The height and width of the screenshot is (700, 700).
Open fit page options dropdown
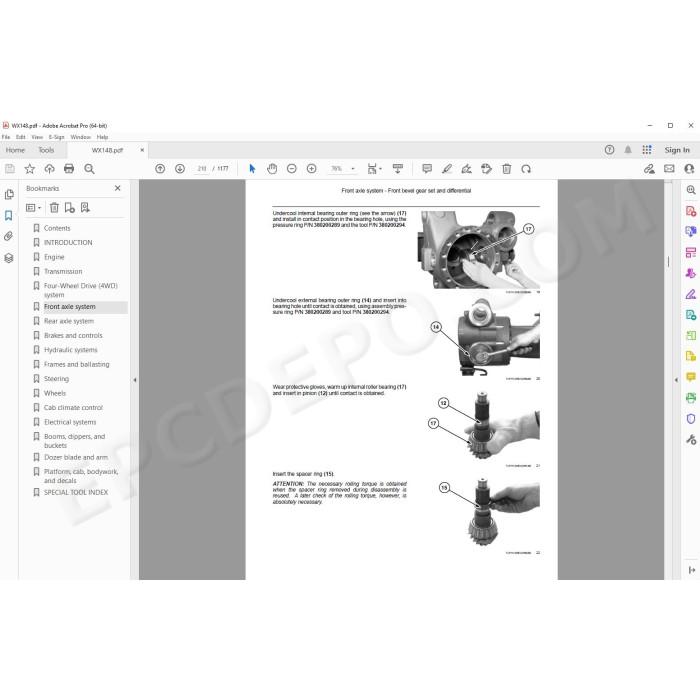coord(374,169)
